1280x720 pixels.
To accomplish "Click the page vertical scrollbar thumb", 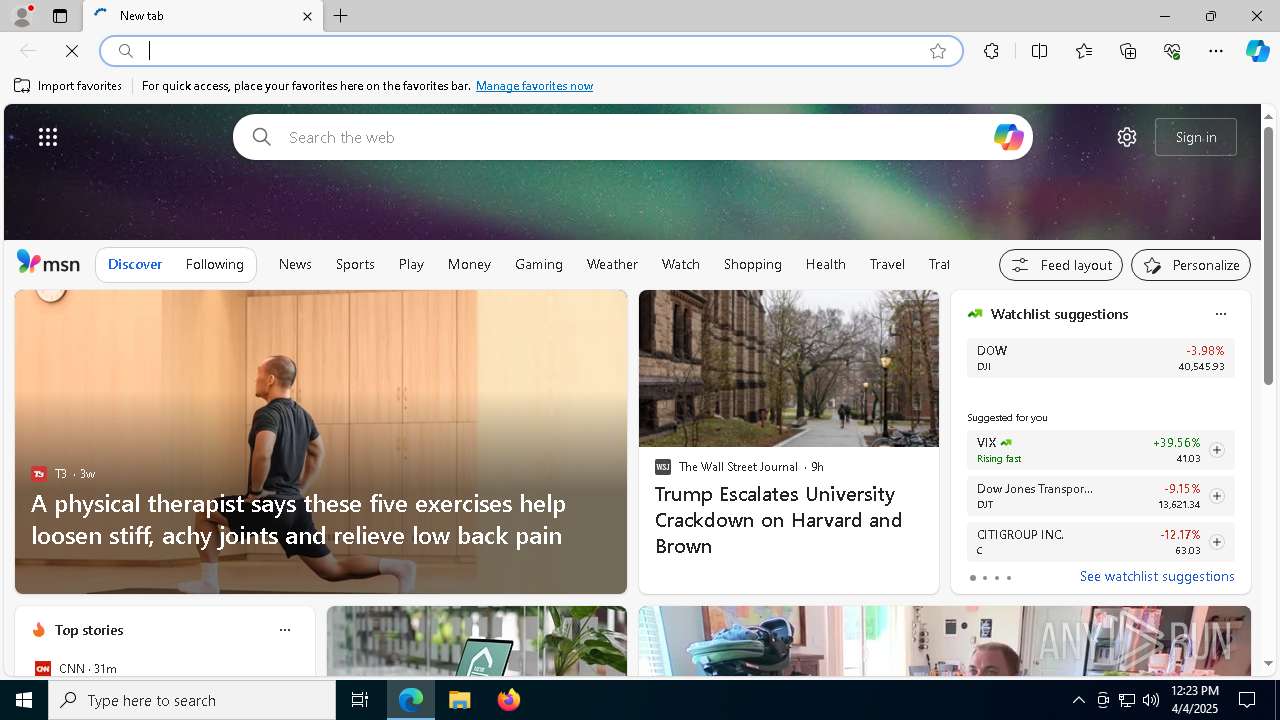I will pos(1268,256).
